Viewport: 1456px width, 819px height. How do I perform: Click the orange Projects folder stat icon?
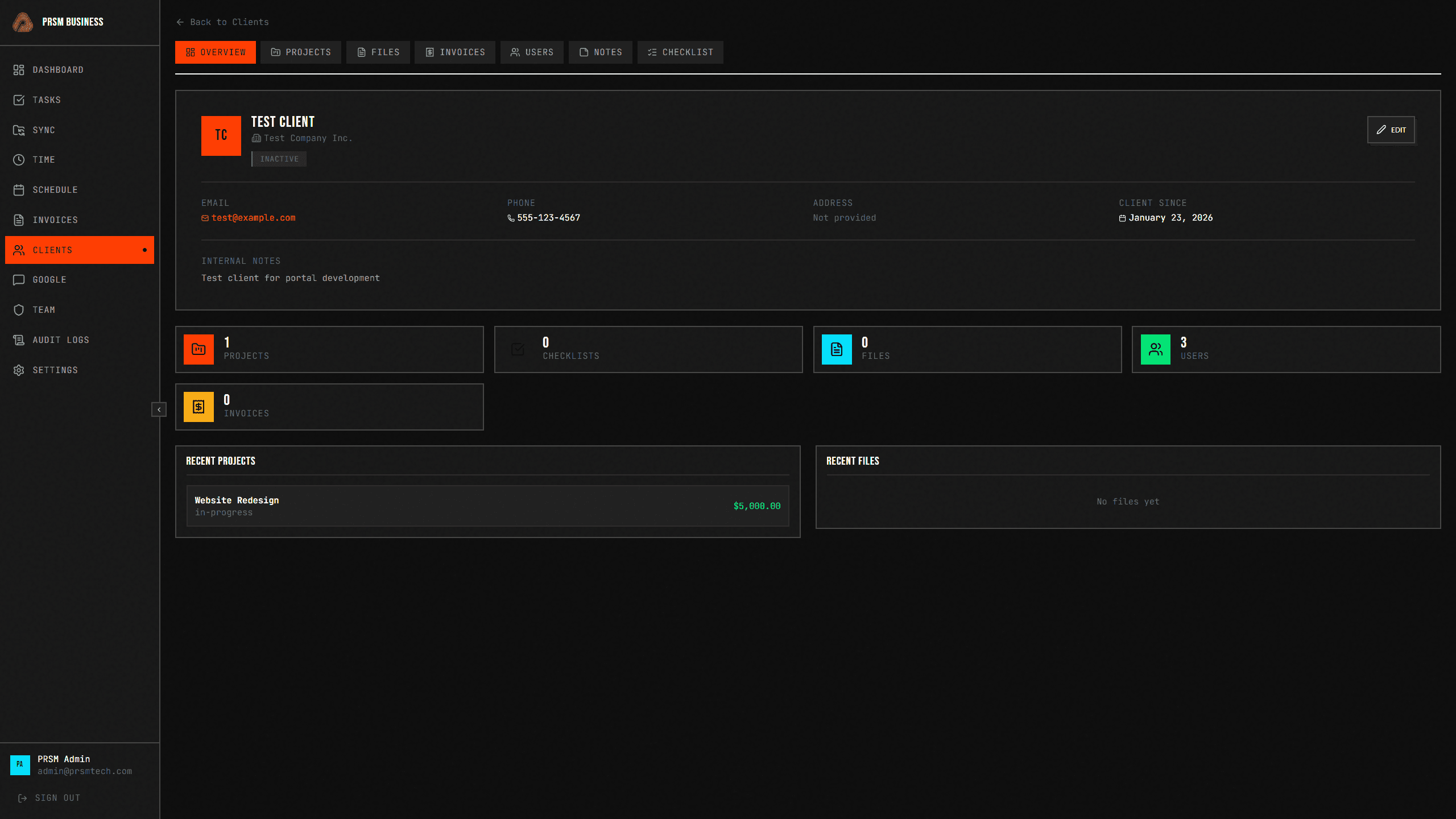pyautogui.click(x=198, y=349)
